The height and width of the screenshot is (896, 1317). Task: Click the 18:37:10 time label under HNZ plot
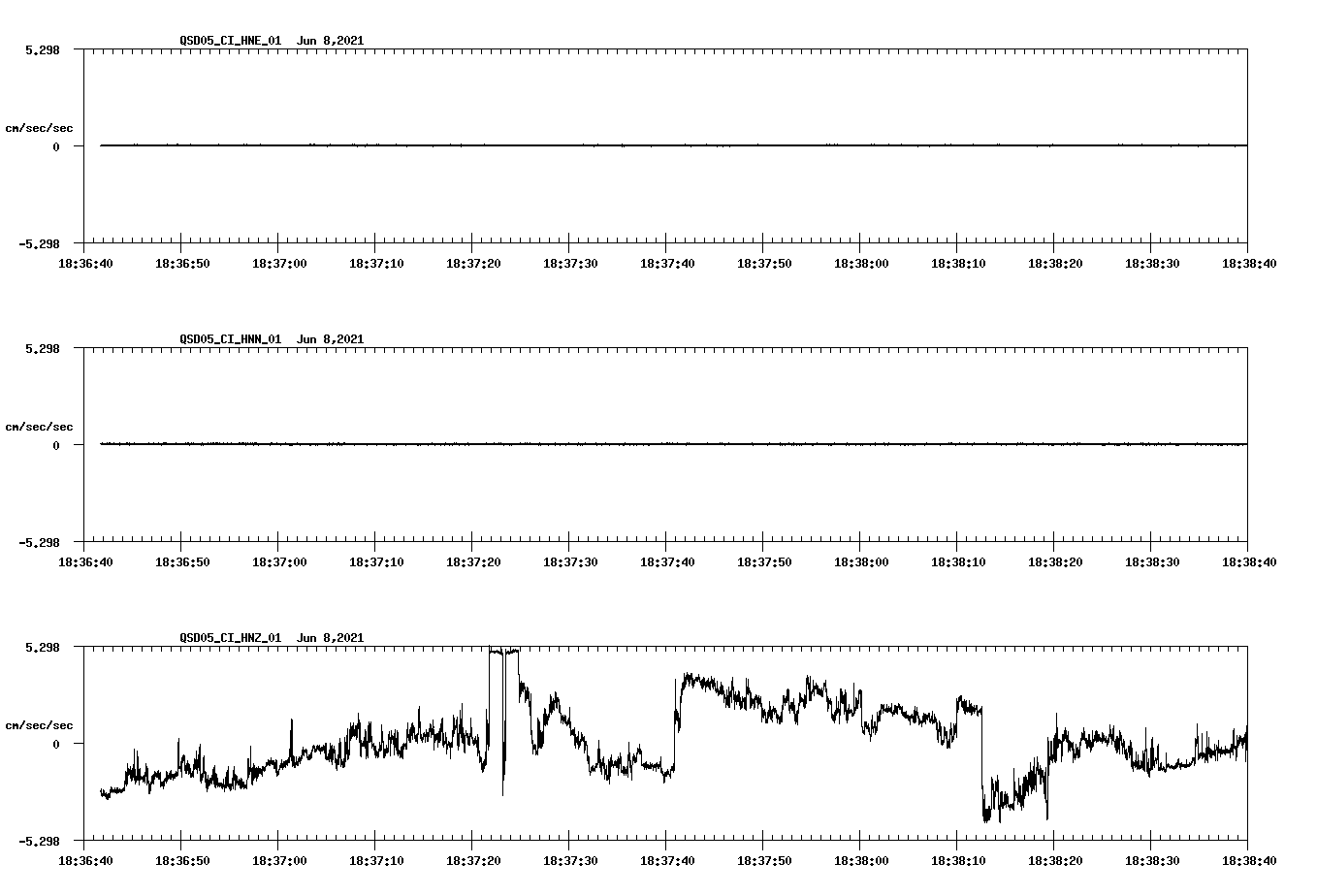pyautogui.click(x=376, y=860)
